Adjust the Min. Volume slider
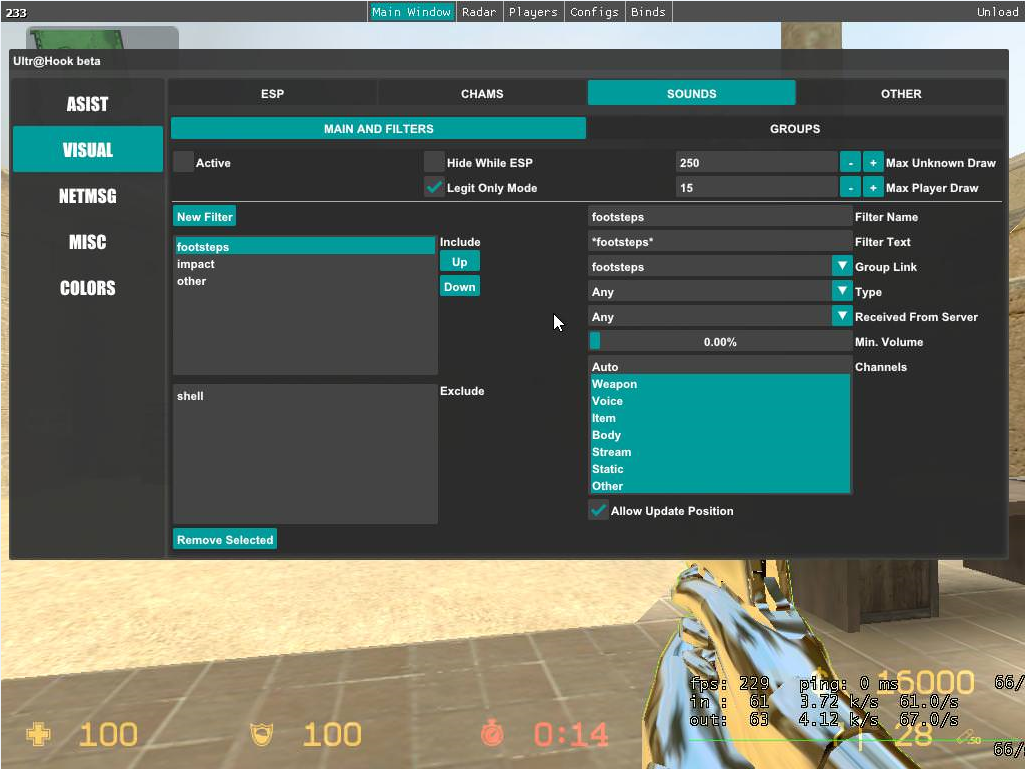This screenshot has height=769, width=1025. (720, 341)
